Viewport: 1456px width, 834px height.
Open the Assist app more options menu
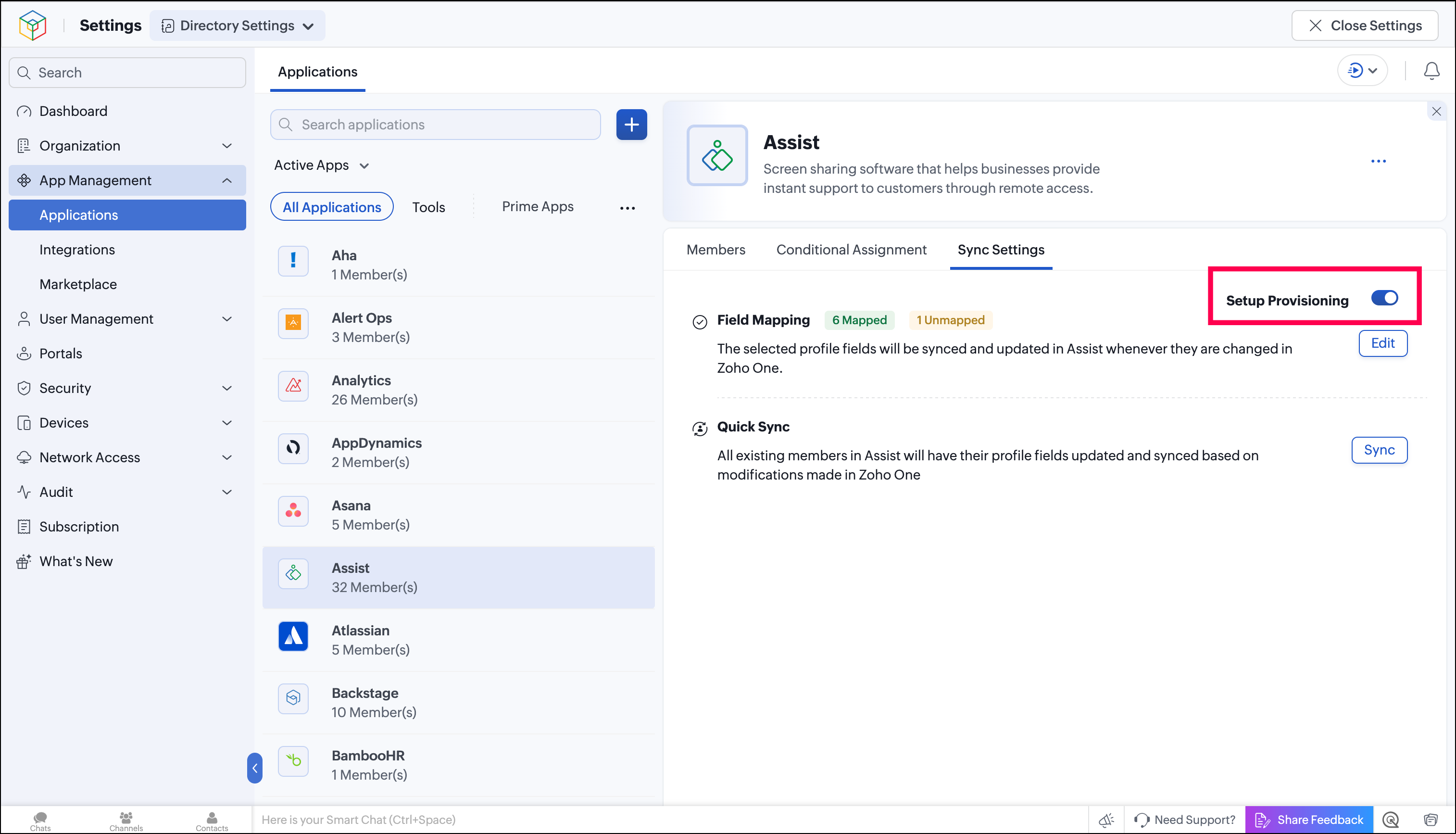(x=1378, y=161)
